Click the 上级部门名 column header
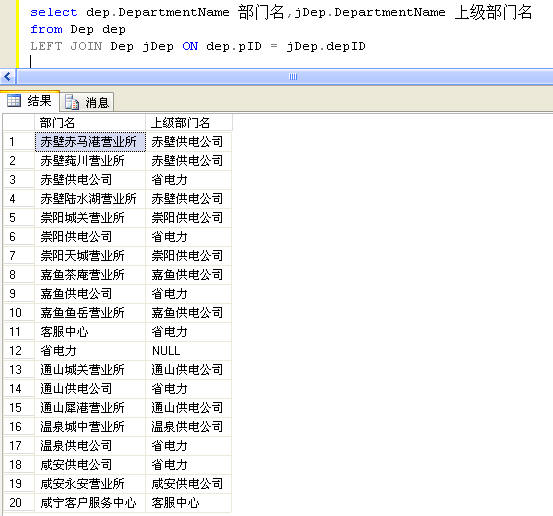This screenshot has width=553, height=516. click(189, 123)
